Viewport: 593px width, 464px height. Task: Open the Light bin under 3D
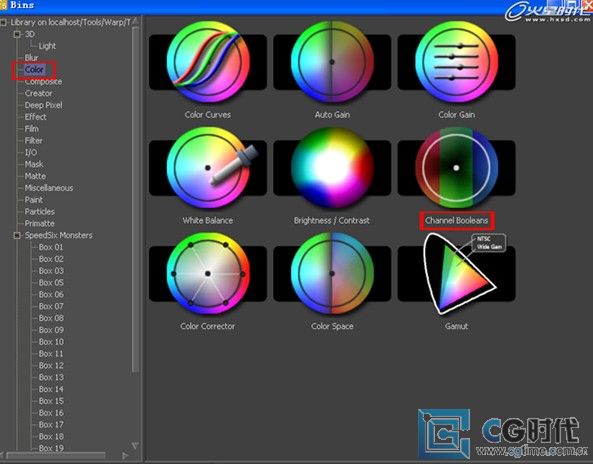(x=47, y=46)
